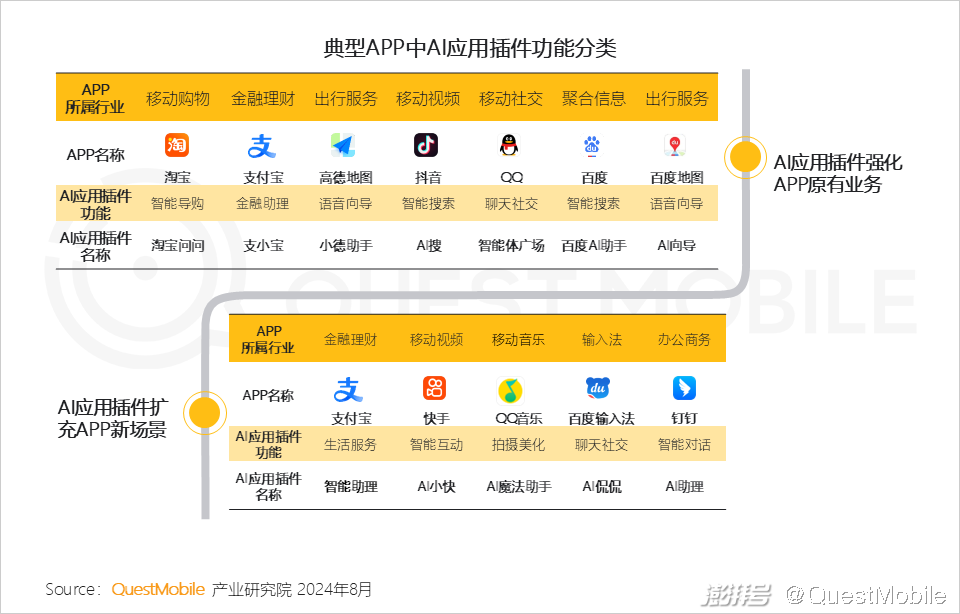
Task: Select the DingTalk (钉钉) app icon
Action: (x=684, y=388)
